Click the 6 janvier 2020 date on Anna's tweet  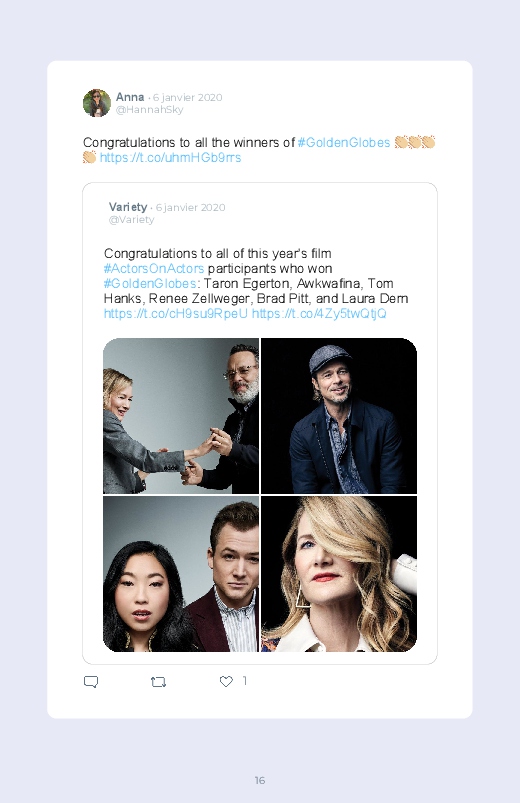click(188, 97)
